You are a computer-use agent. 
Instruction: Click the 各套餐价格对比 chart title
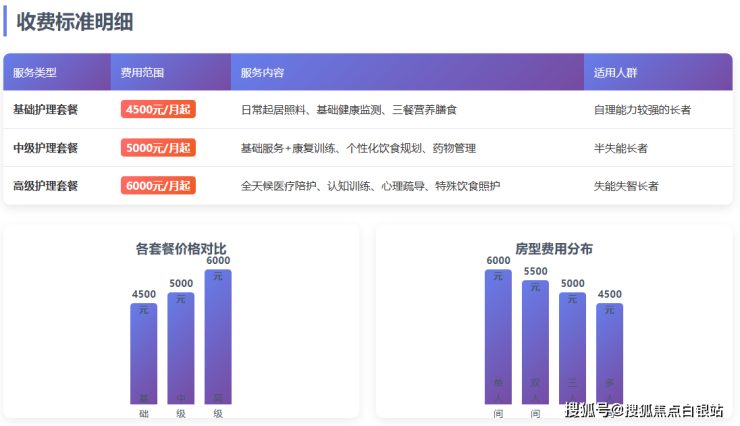(x=181, y=248)
